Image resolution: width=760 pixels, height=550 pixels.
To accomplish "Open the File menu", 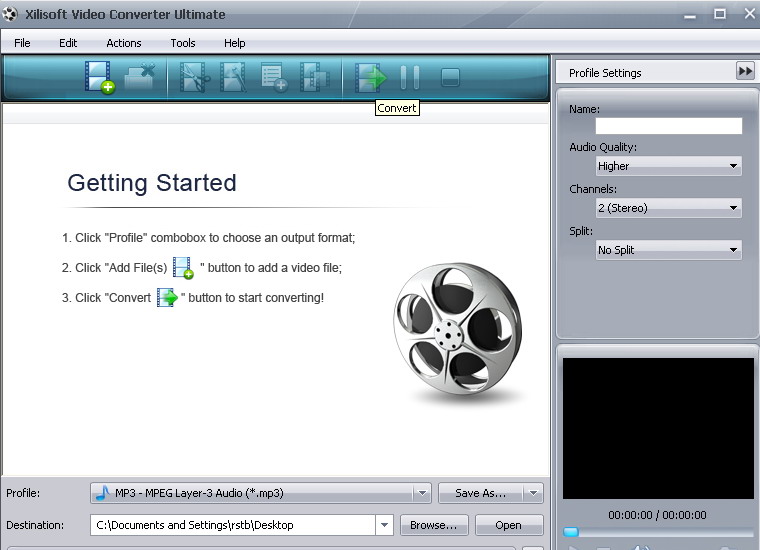I will coord(22,43).
